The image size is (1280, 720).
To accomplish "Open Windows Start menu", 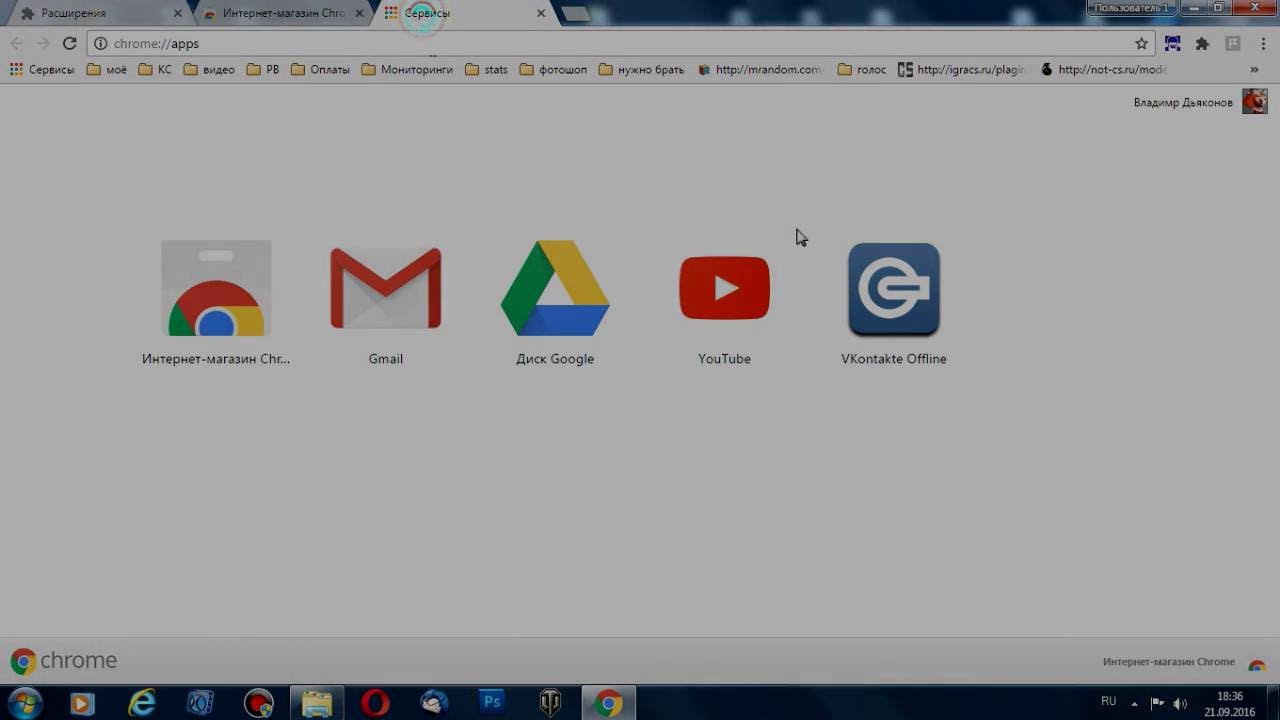I will click(x=25, y=703).
